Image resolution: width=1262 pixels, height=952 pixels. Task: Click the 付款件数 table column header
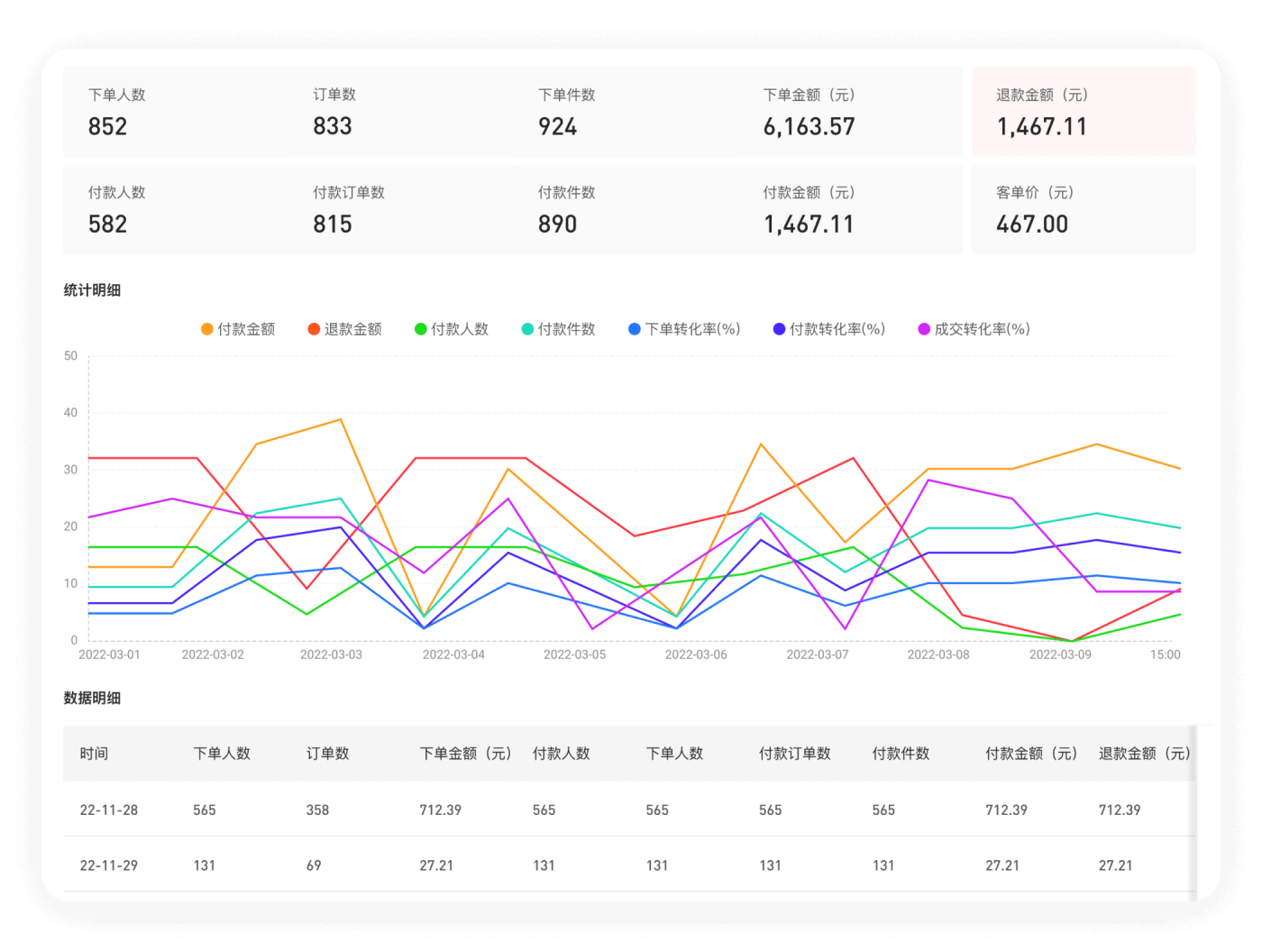pyautogui.click(x=900, y=754)
